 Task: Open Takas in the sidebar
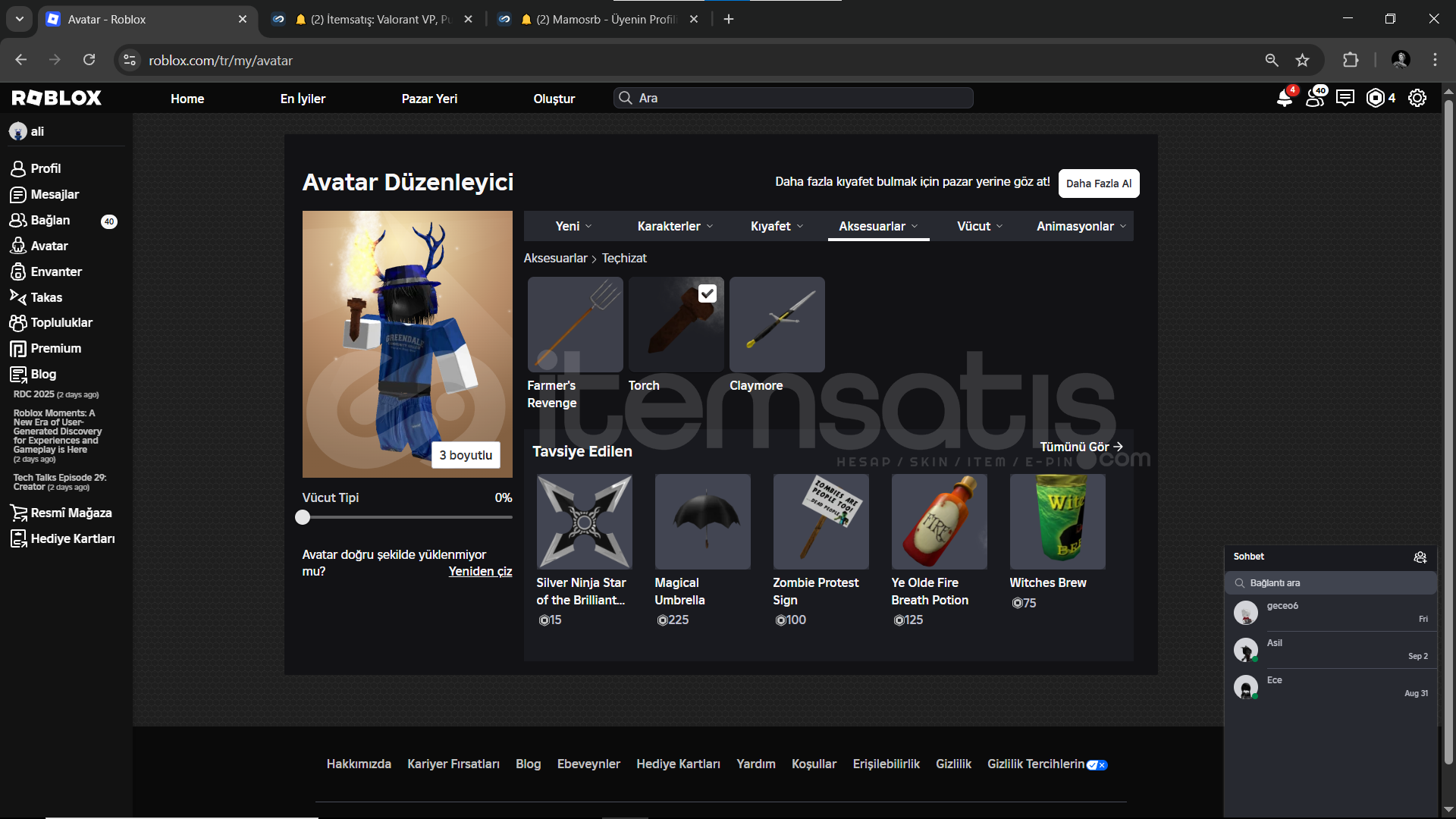pyautogui.click(x=36, y=297)
